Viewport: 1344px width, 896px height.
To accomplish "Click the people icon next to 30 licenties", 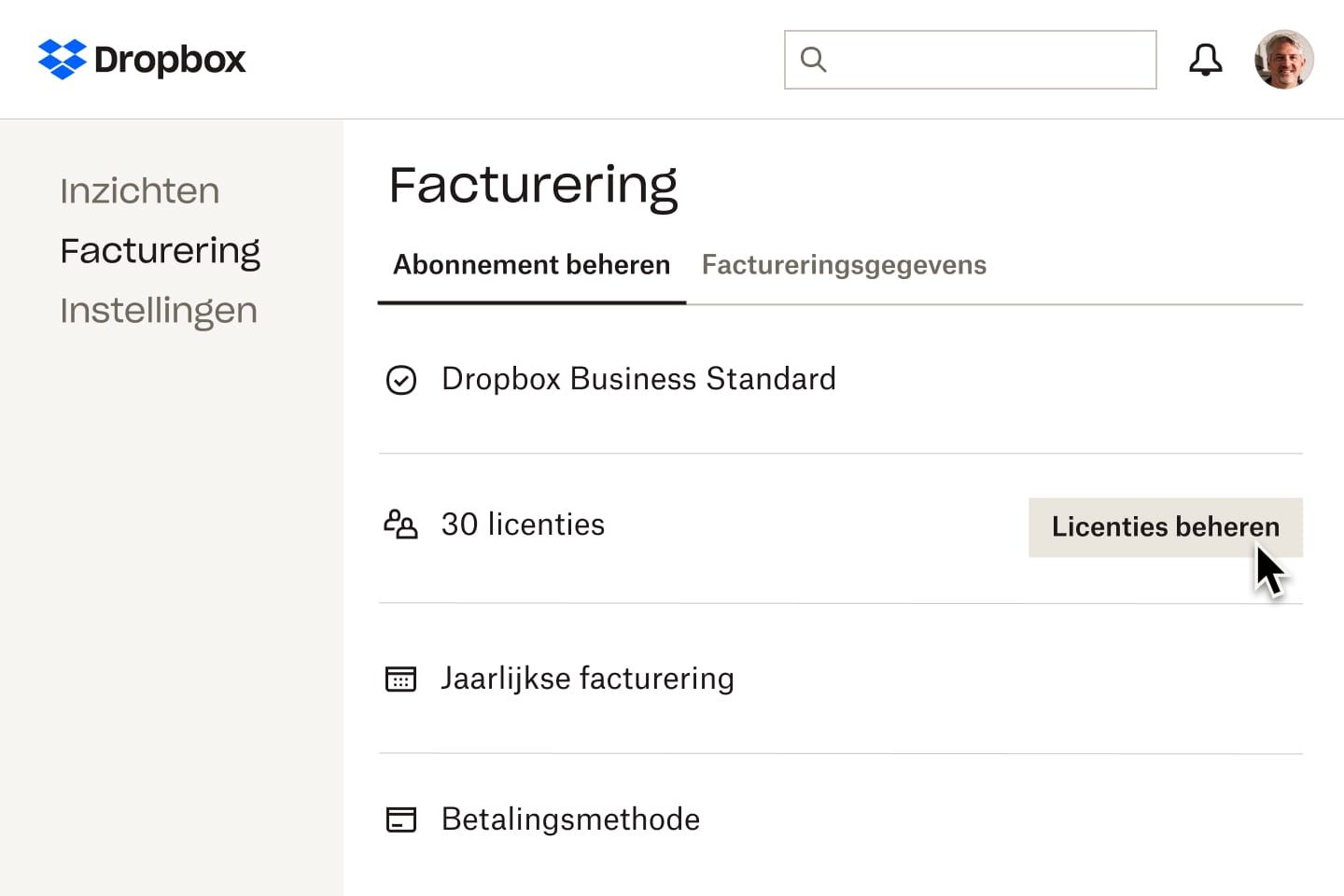I will [401, 525].
